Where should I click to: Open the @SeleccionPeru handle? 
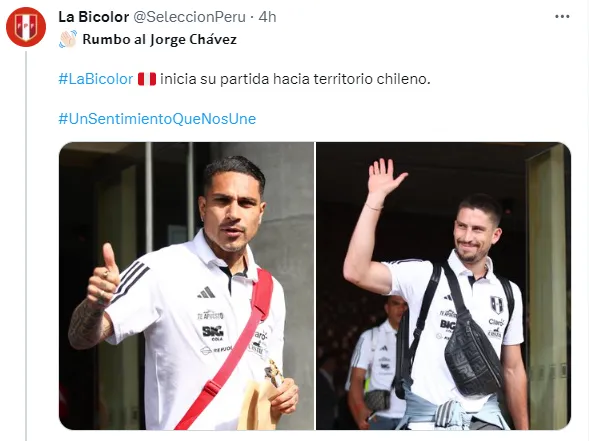tap(190, 17)
